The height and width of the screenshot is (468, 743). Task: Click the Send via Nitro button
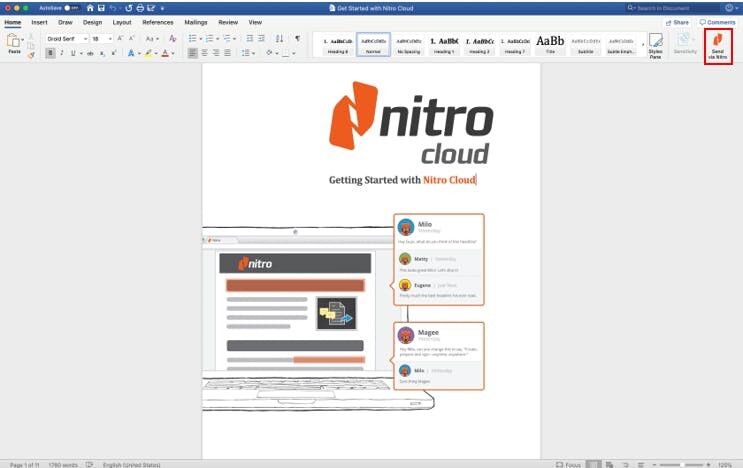point(718,46)
